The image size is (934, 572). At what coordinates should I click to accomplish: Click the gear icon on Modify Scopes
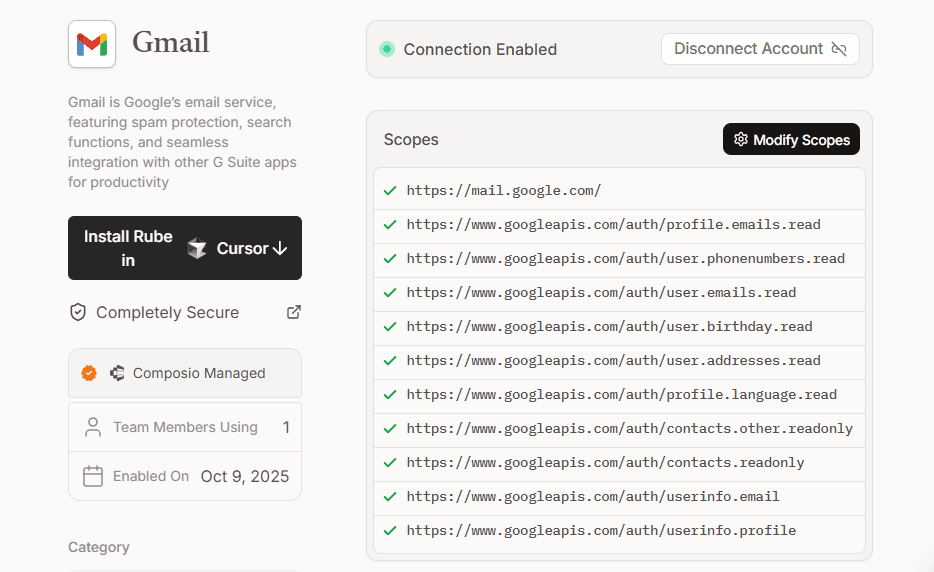coord(740,140)
